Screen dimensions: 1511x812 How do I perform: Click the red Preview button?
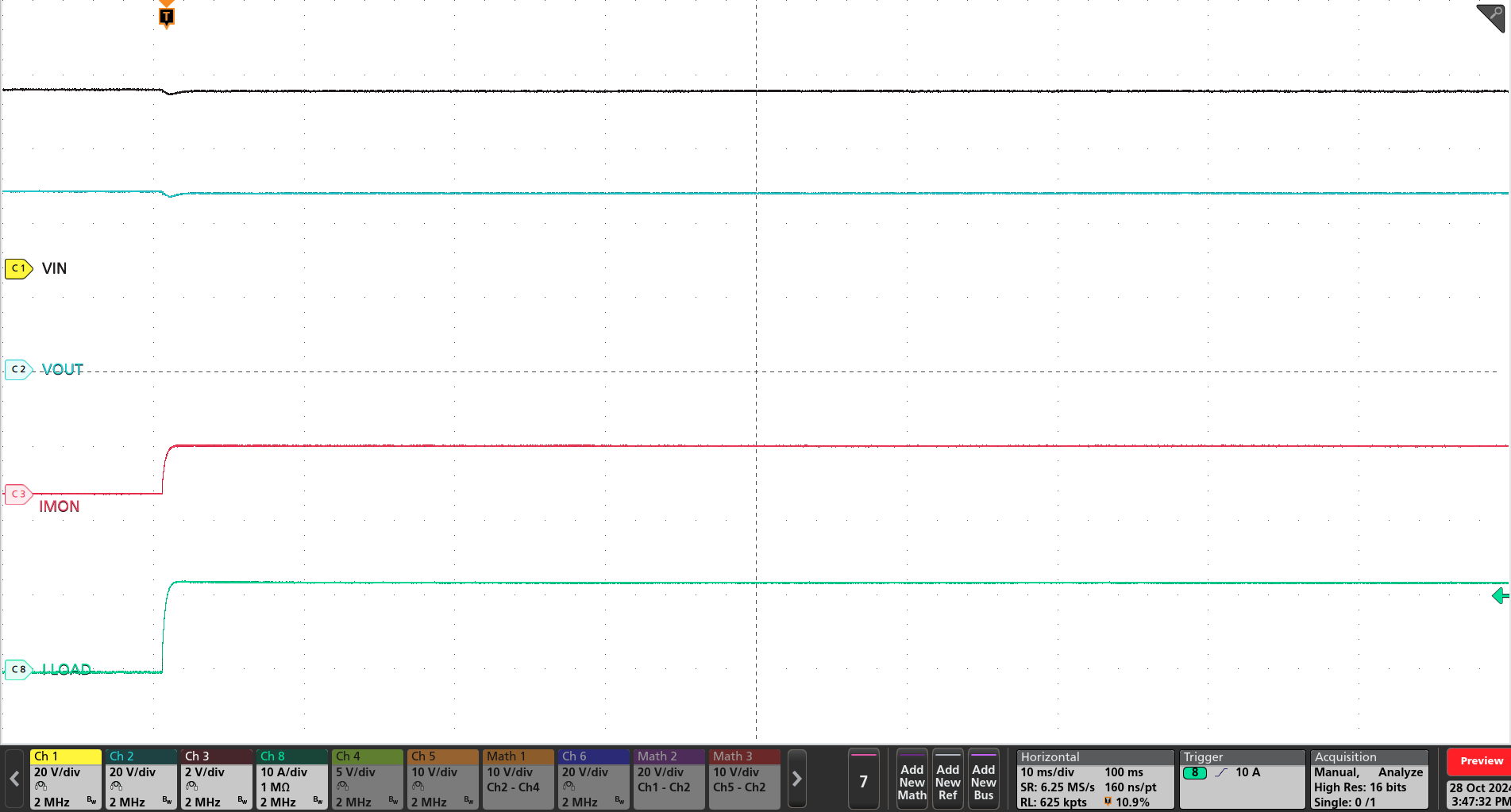[1480, 761]
